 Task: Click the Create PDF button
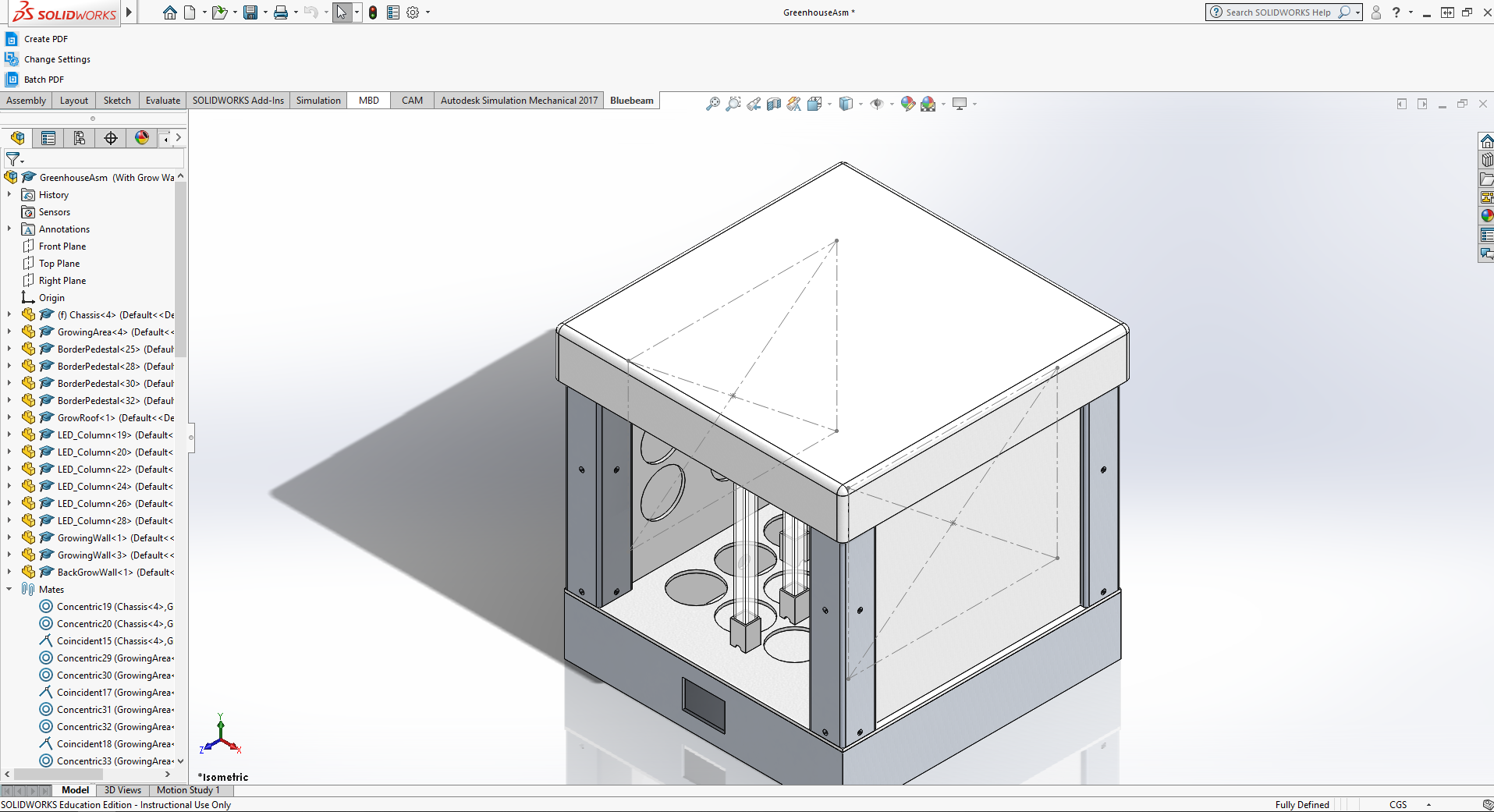click(x=37, y=39)
